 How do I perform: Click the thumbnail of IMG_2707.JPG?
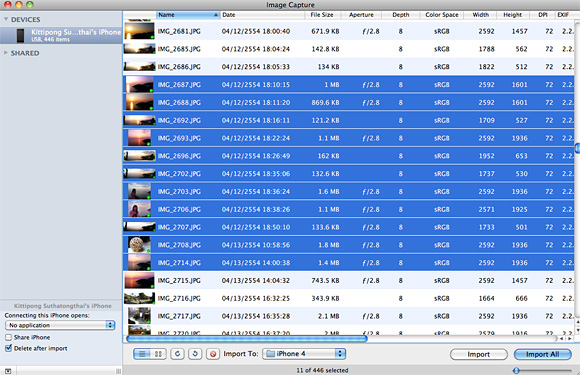139,227
